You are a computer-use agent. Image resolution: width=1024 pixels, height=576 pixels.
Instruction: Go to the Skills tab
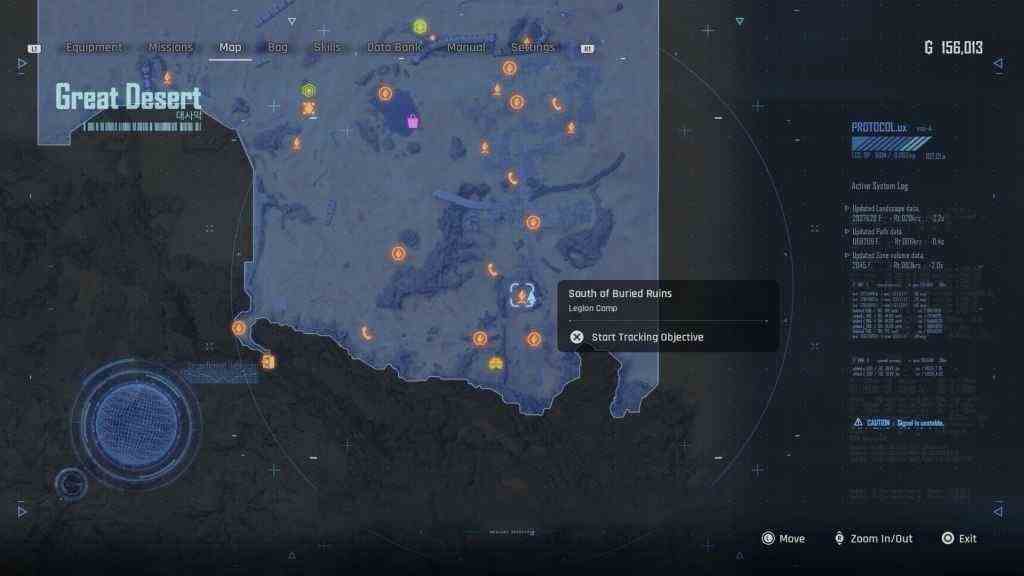(x=327, y=47)
